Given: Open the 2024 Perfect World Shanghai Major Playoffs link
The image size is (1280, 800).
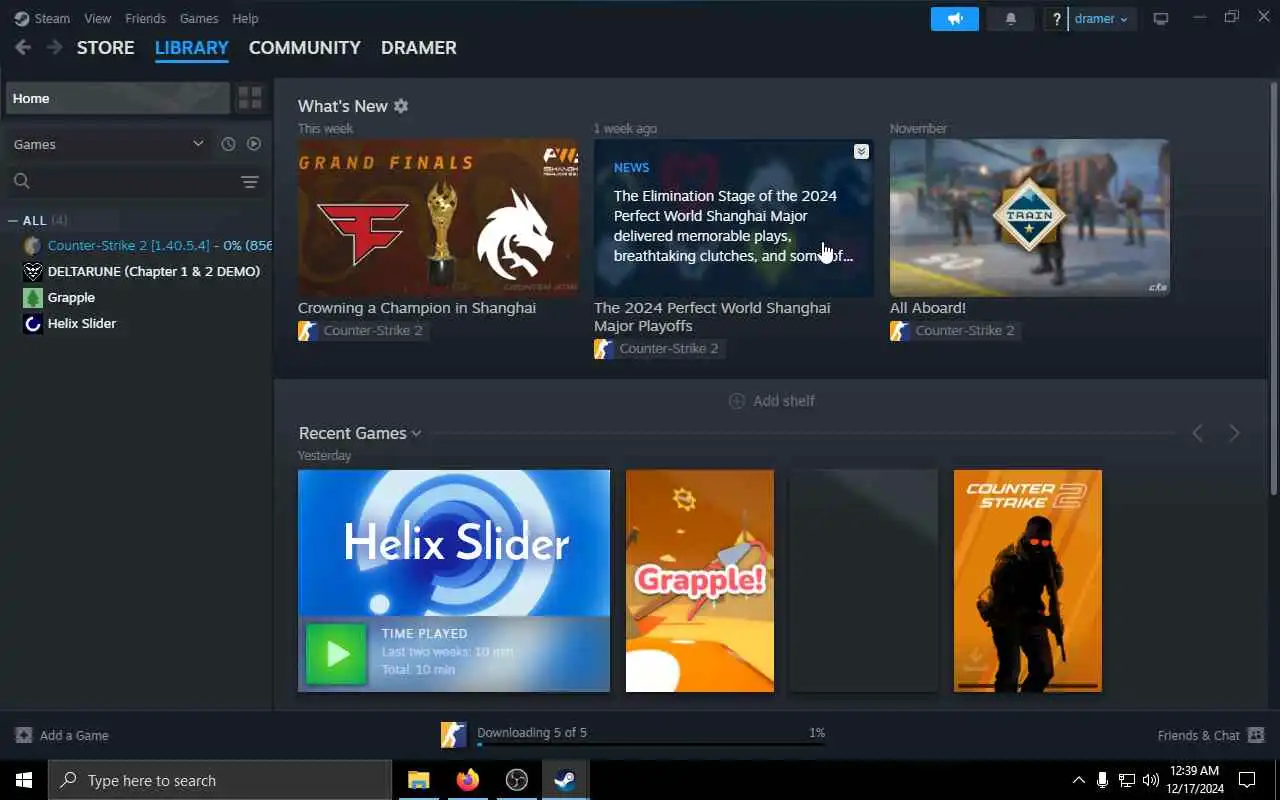Looking at the screenshot, I should pyautogui.click(x=712, y=317).
